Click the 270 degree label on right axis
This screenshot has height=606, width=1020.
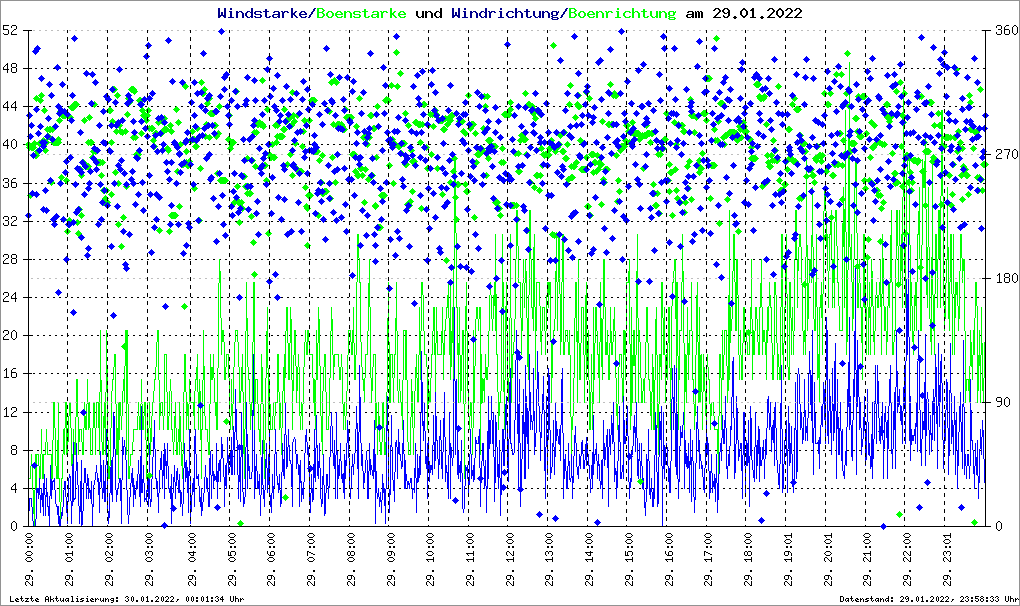click(1003, 154)
